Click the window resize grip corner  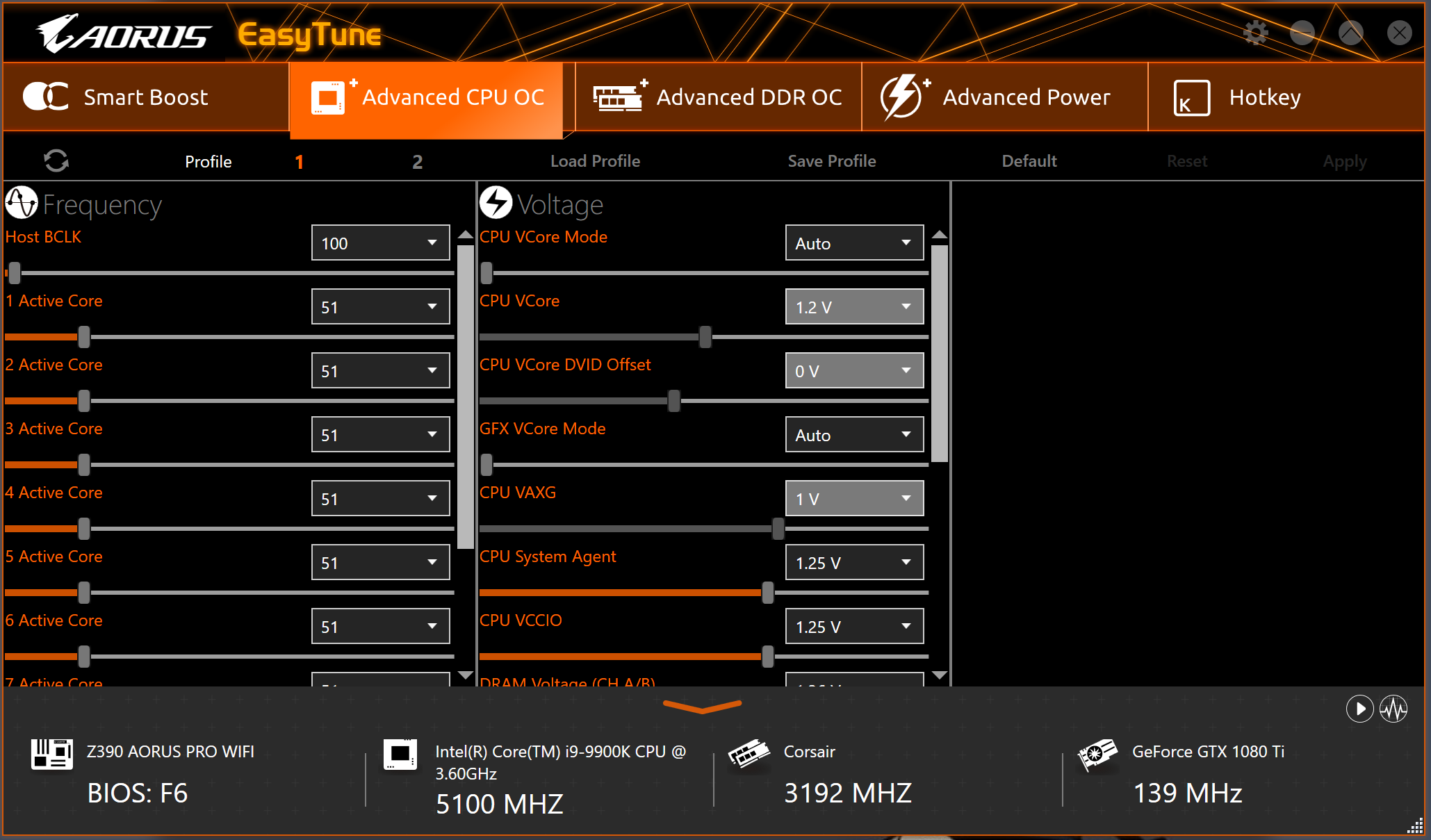point(1415,825)
